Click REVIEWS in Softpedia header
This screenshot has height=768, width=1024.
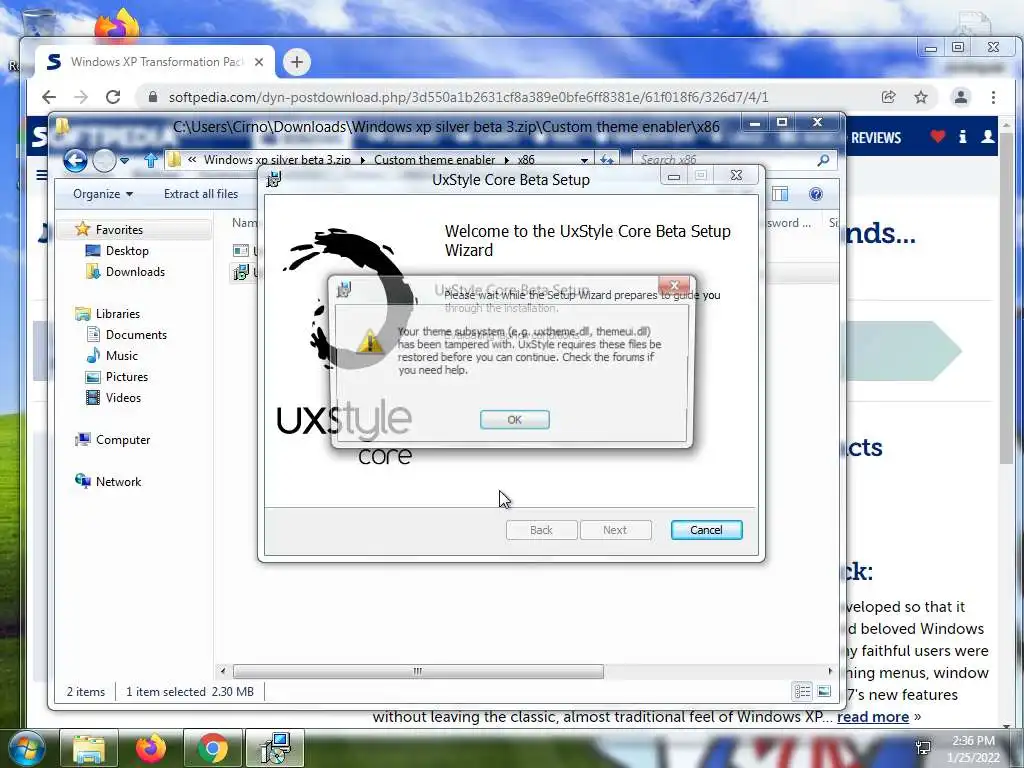click(876, 138)
